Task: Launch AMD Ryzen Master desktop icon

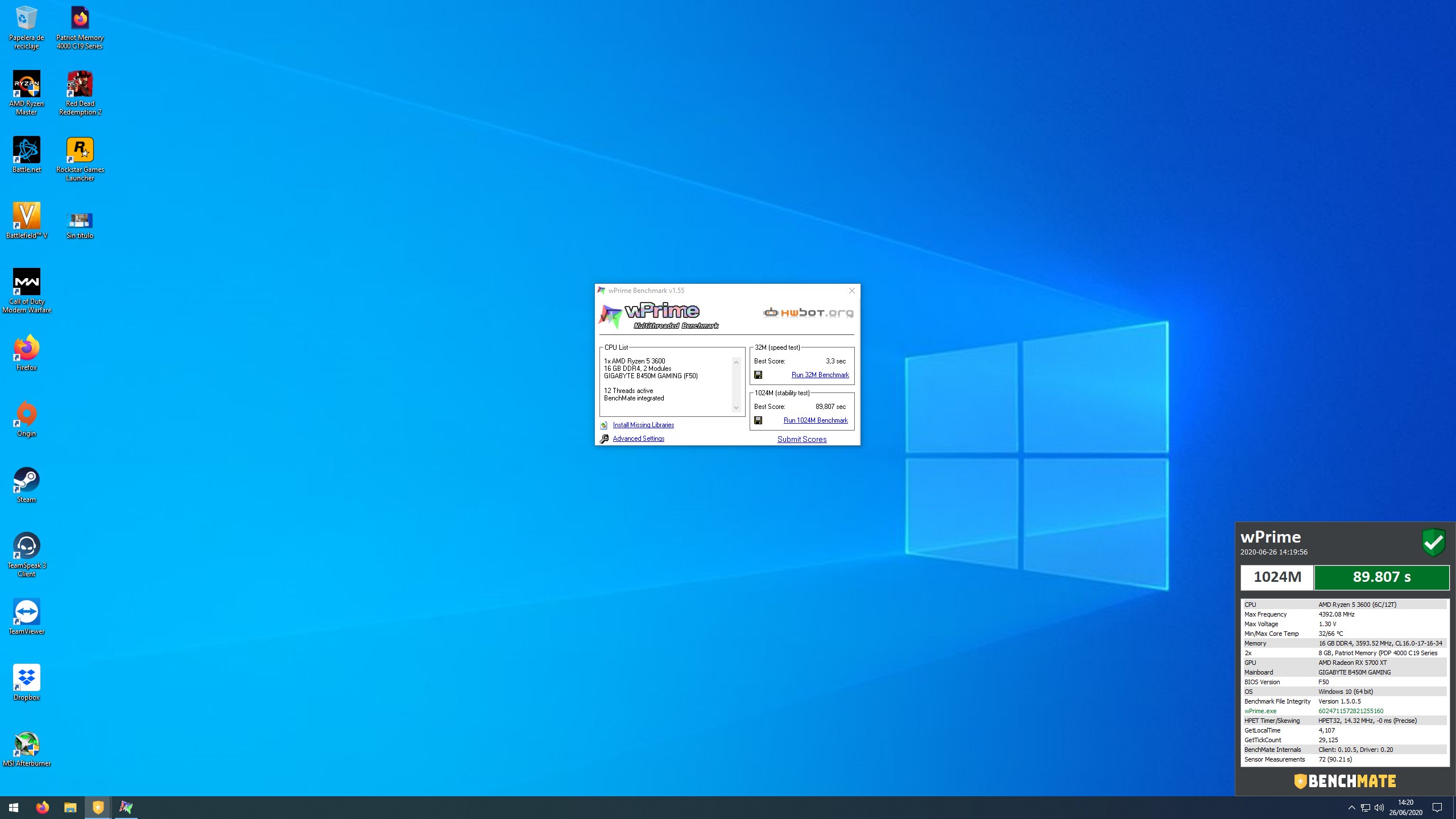Action: [26, 94]
